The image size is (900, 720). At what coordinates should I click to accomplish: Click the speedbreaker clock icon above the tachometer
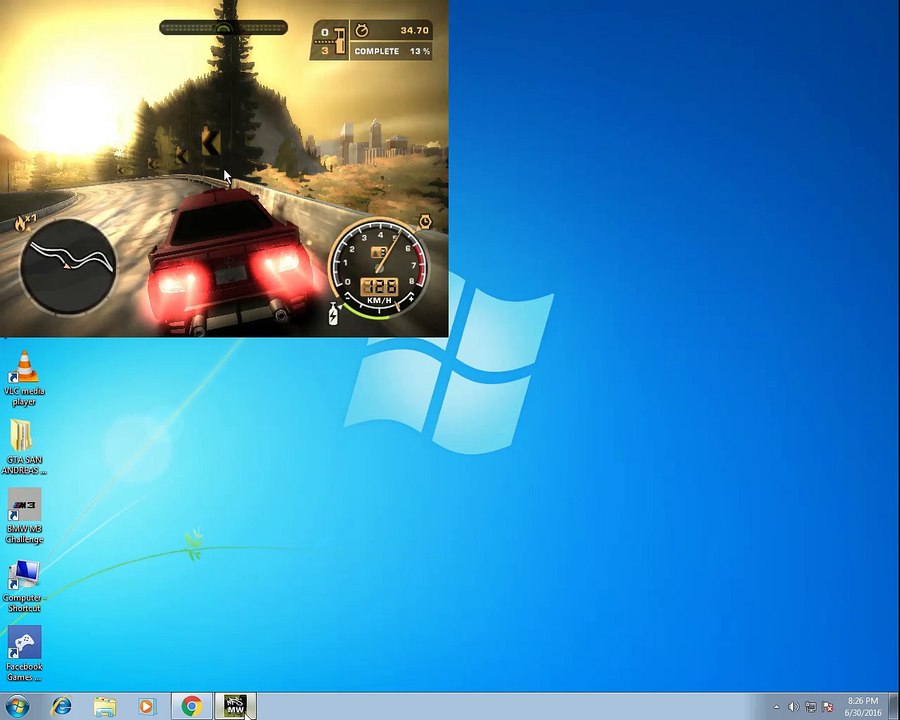425,222
